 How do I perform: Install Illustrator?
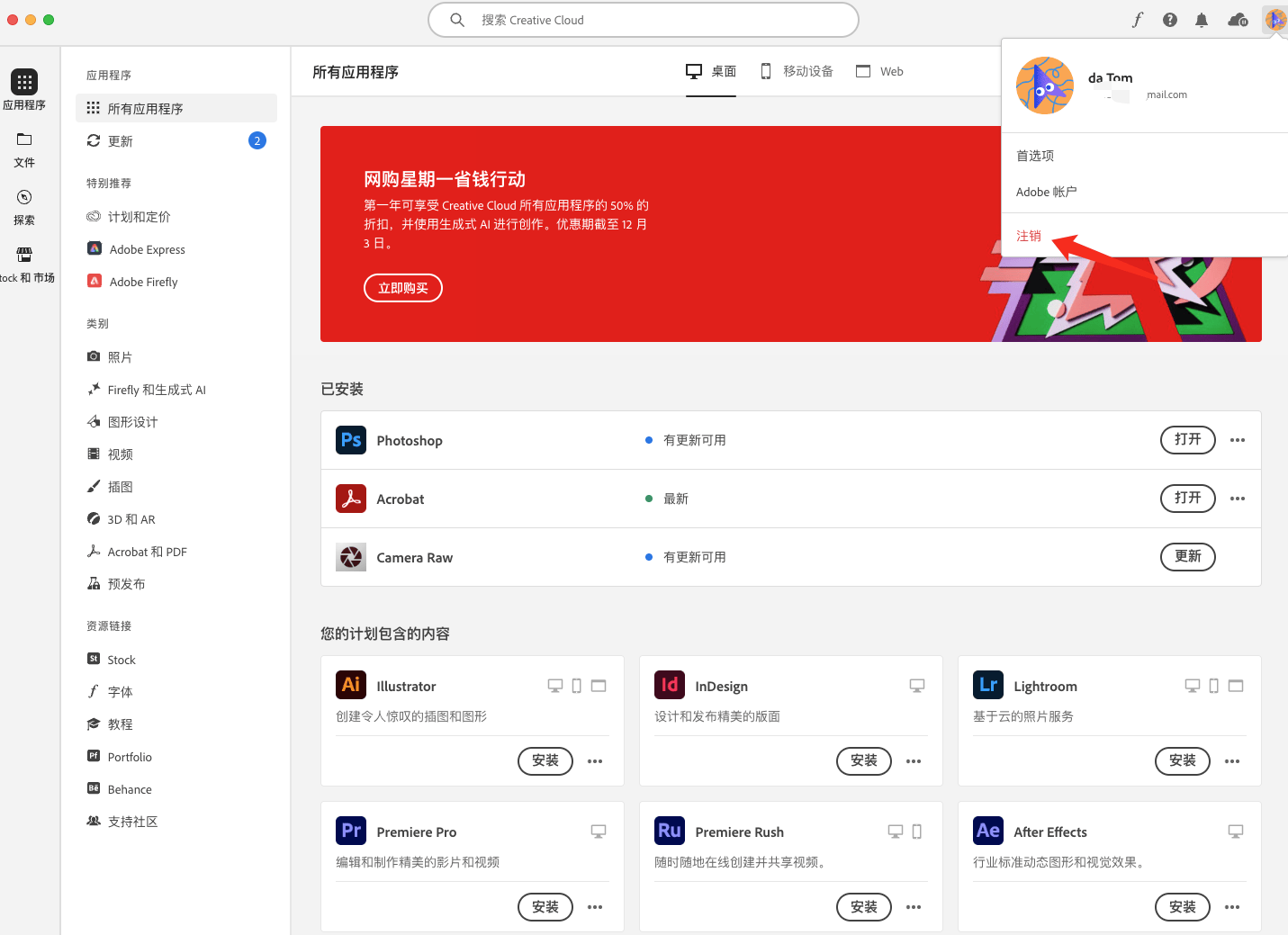pyautogui.click(x=545, y=760)
